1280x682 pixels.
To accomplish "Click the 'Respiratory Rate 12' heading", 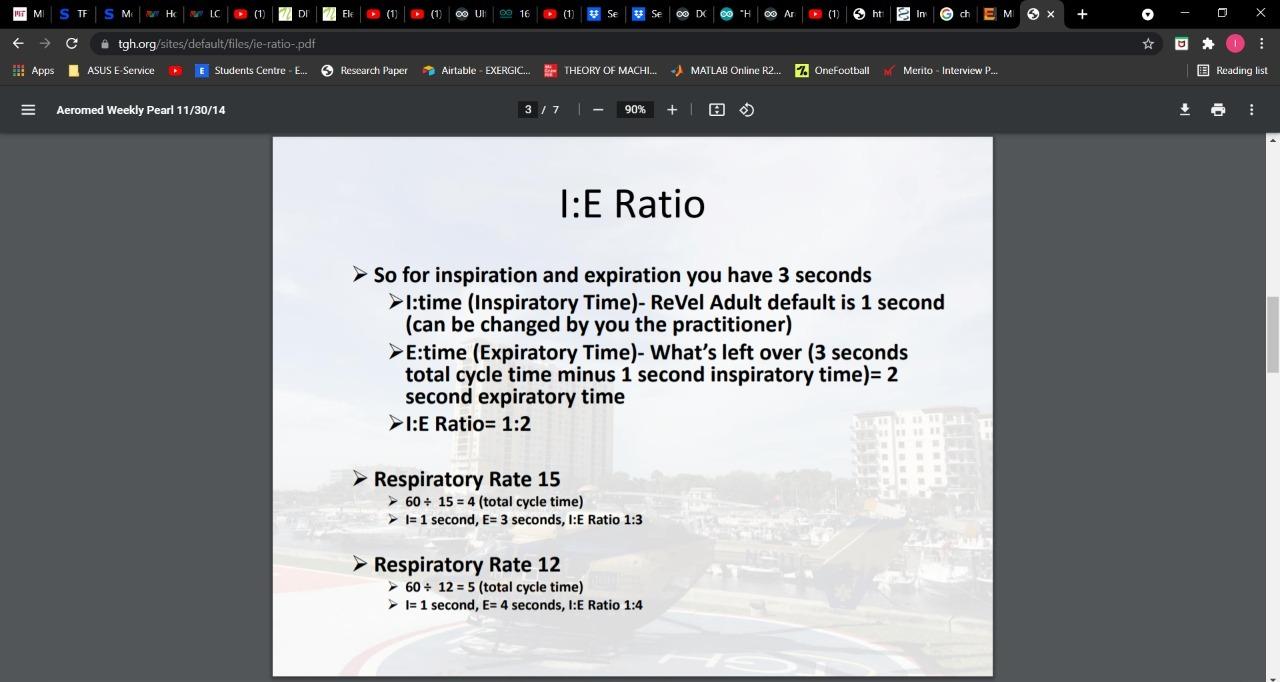I will (466, 564).
